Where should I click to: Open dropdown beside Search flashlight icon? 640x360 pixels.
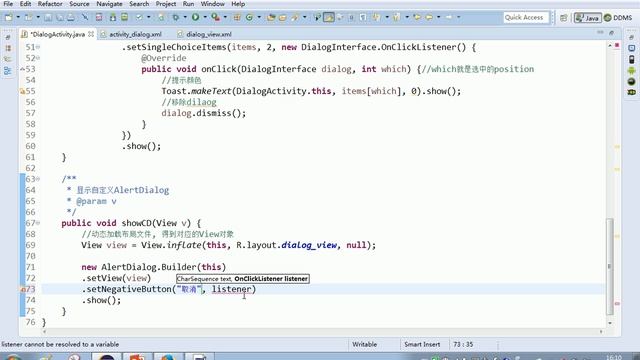click(304, 17)
